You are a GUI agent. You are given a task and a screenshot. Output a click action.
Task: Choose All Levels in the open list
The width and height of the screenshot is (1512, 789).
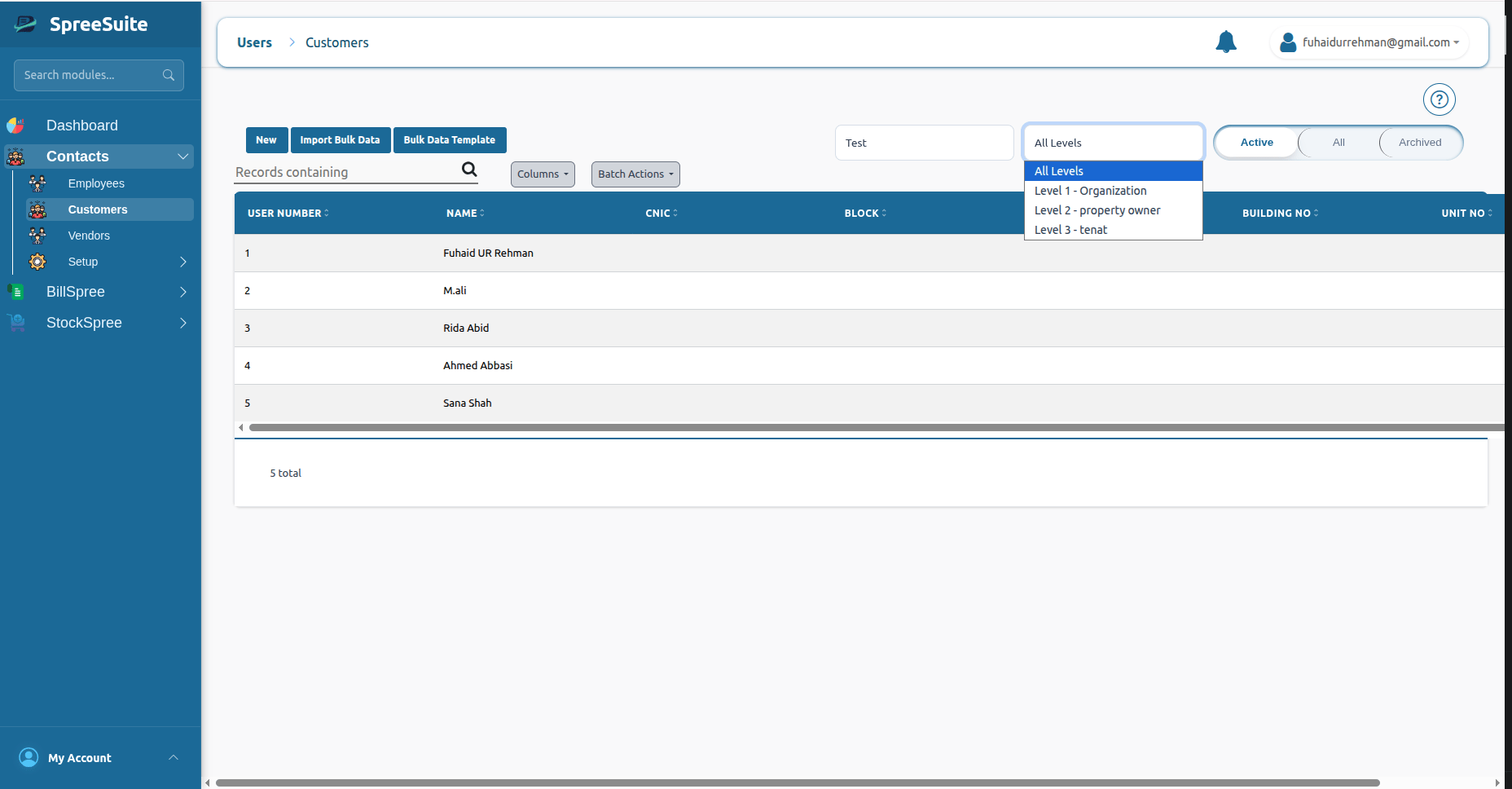point(1113,171)
